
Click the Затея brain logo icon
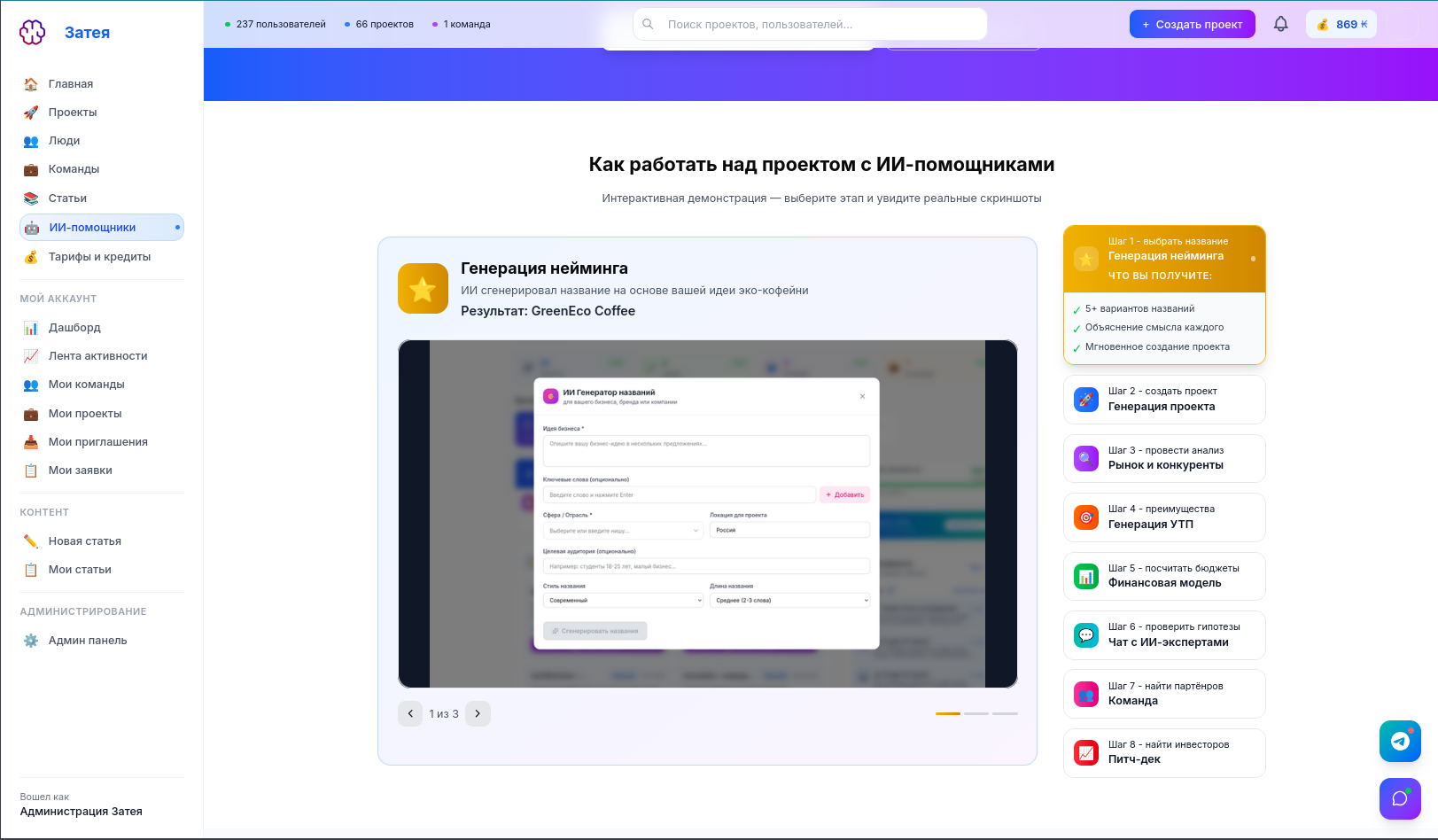33,33
